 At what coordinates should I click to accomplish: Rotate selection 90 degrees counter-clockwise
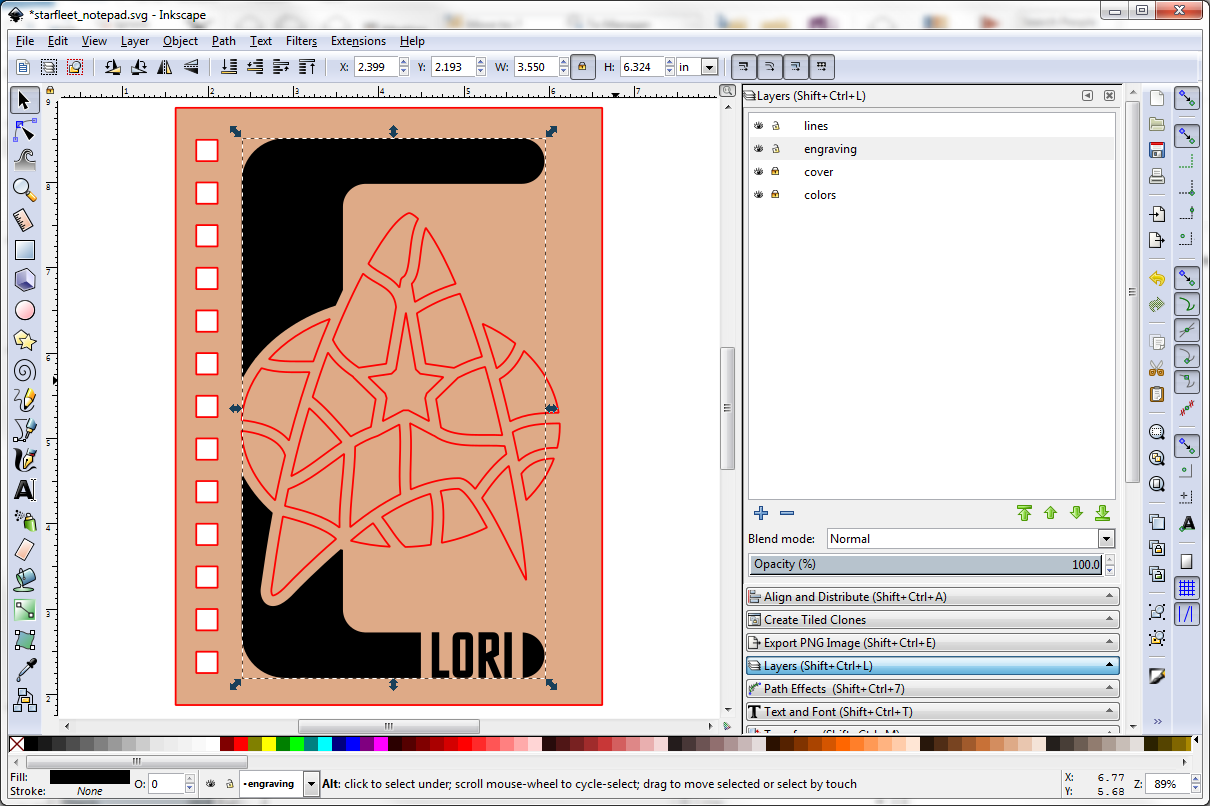coord(113,67)
